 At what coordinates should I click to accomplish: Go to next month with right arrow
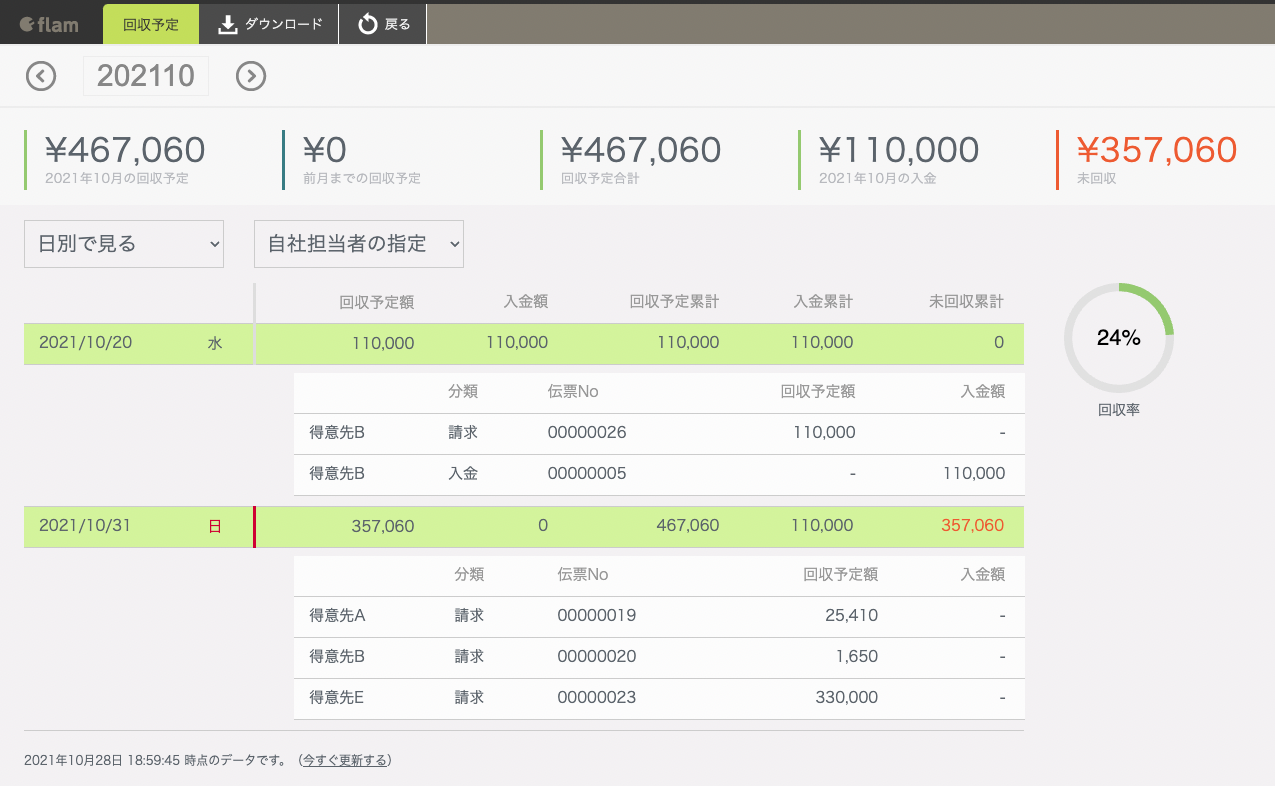pos(251,76)
